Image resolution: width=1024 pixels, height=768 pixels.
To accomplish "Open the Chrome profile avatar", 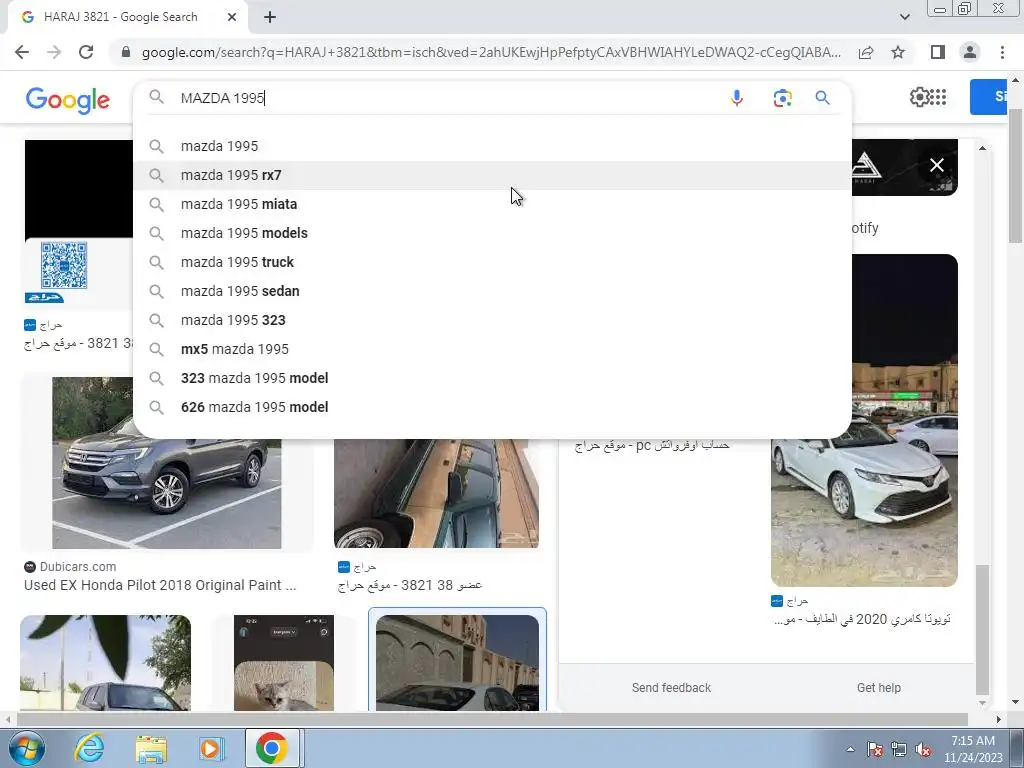I will coord(970,52).
